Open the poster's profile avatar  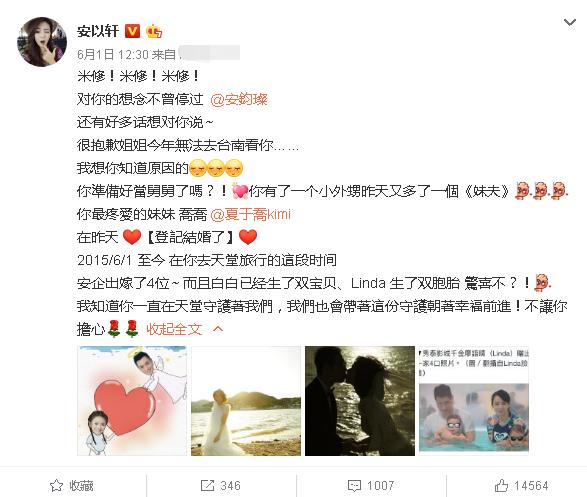[x=42, y=42]
